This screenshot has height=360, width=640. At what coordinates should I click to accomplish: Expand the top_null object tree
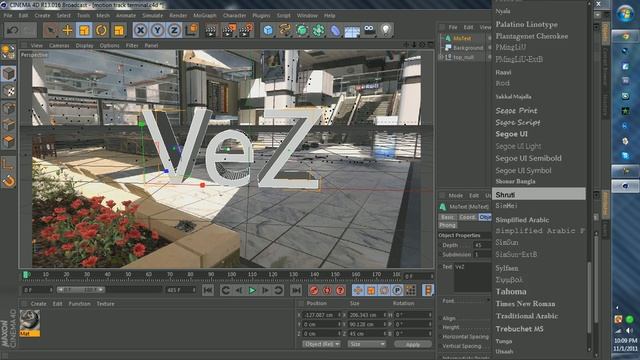click(x=441, y=57)
